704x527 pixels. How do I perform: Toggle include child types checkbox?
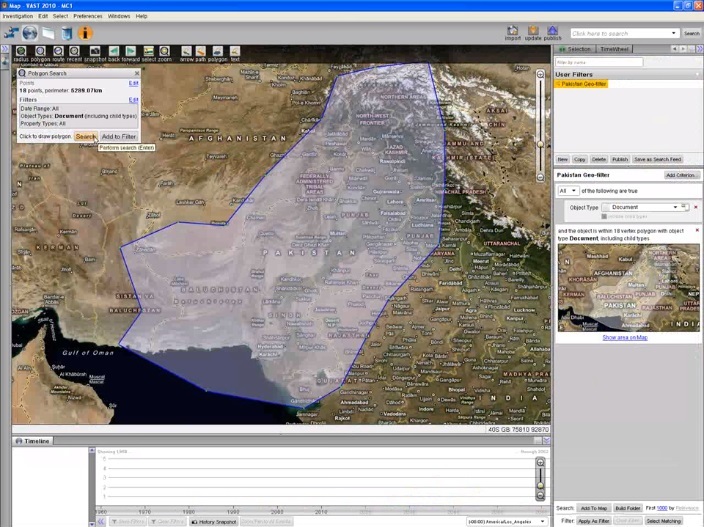[604, 216]
